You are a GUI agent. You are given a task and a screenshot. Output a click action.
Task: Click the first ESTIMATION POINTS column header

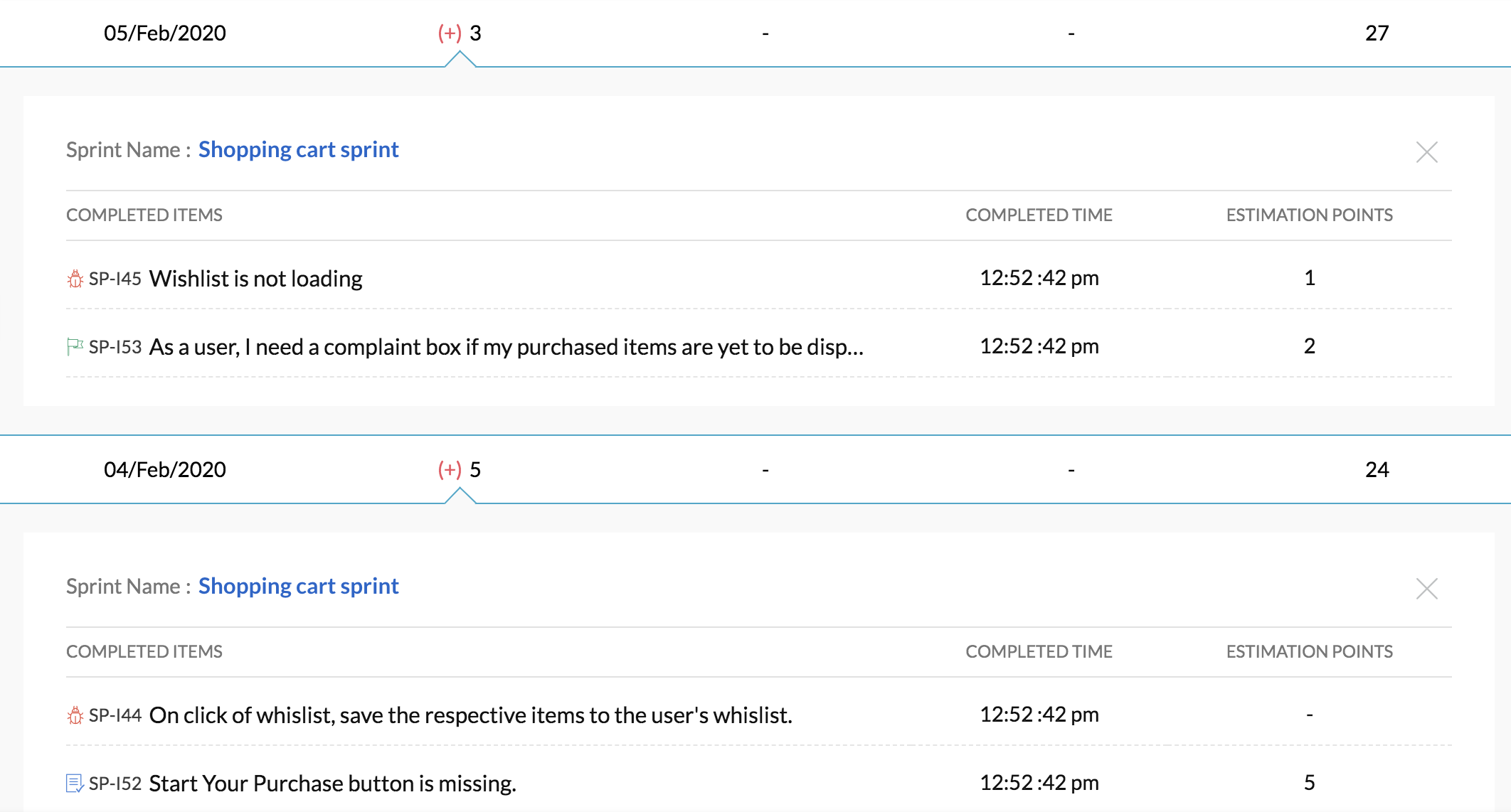[1309, 215]
